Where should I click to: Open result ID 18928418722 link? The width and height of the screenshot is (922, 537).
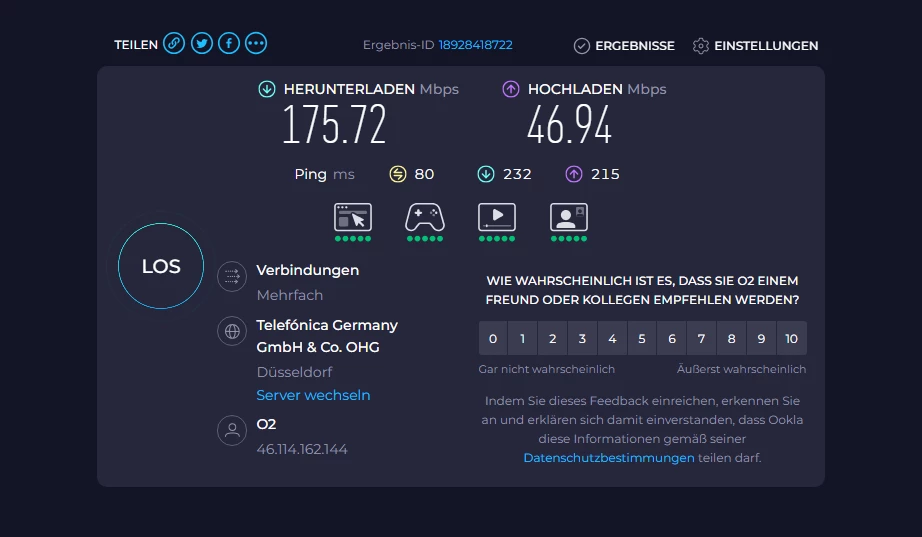[x=476, y=45]
